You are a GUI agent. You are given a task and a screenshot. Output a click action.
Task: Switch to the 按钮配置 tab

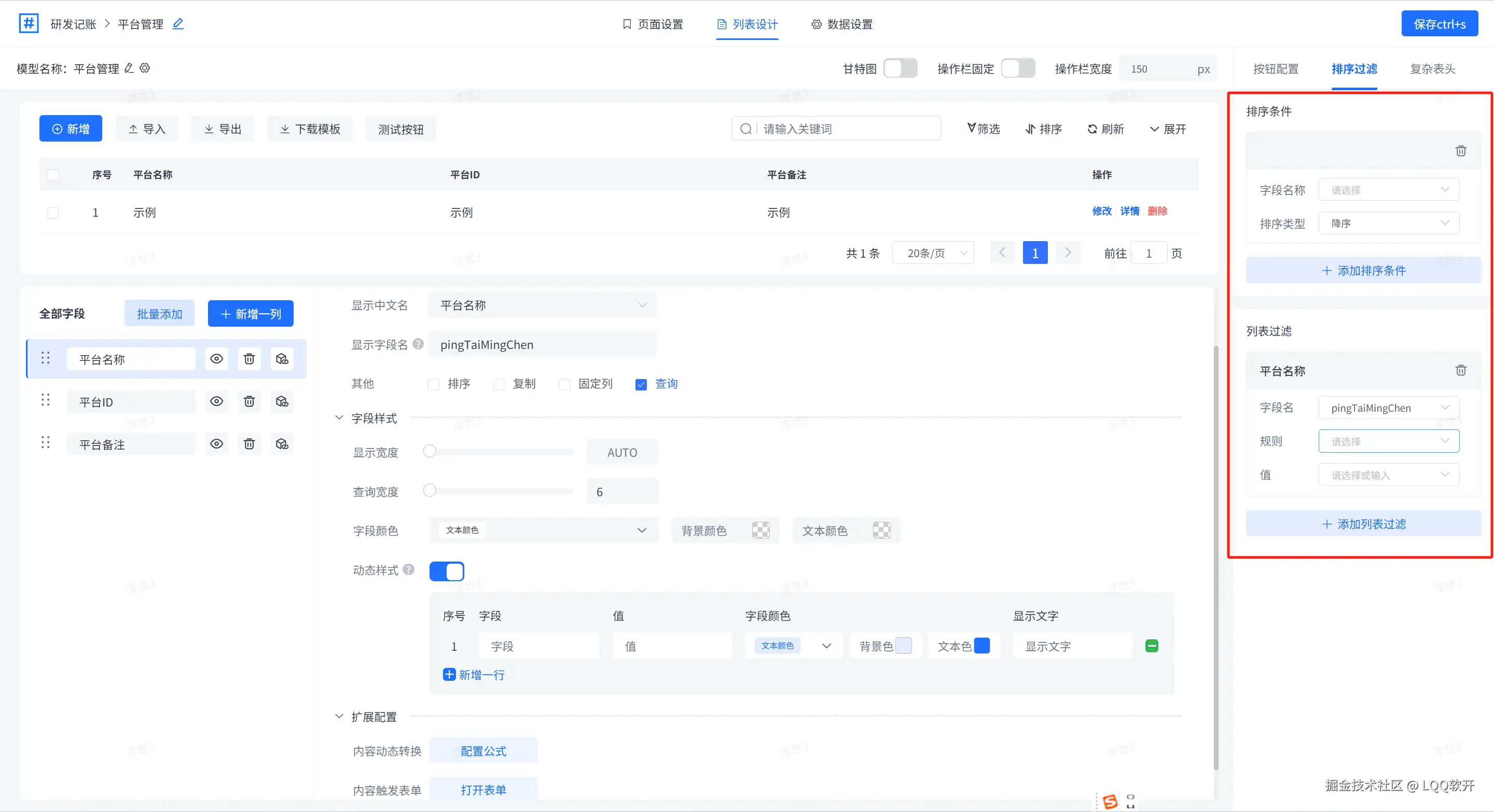click(1276, 69)
